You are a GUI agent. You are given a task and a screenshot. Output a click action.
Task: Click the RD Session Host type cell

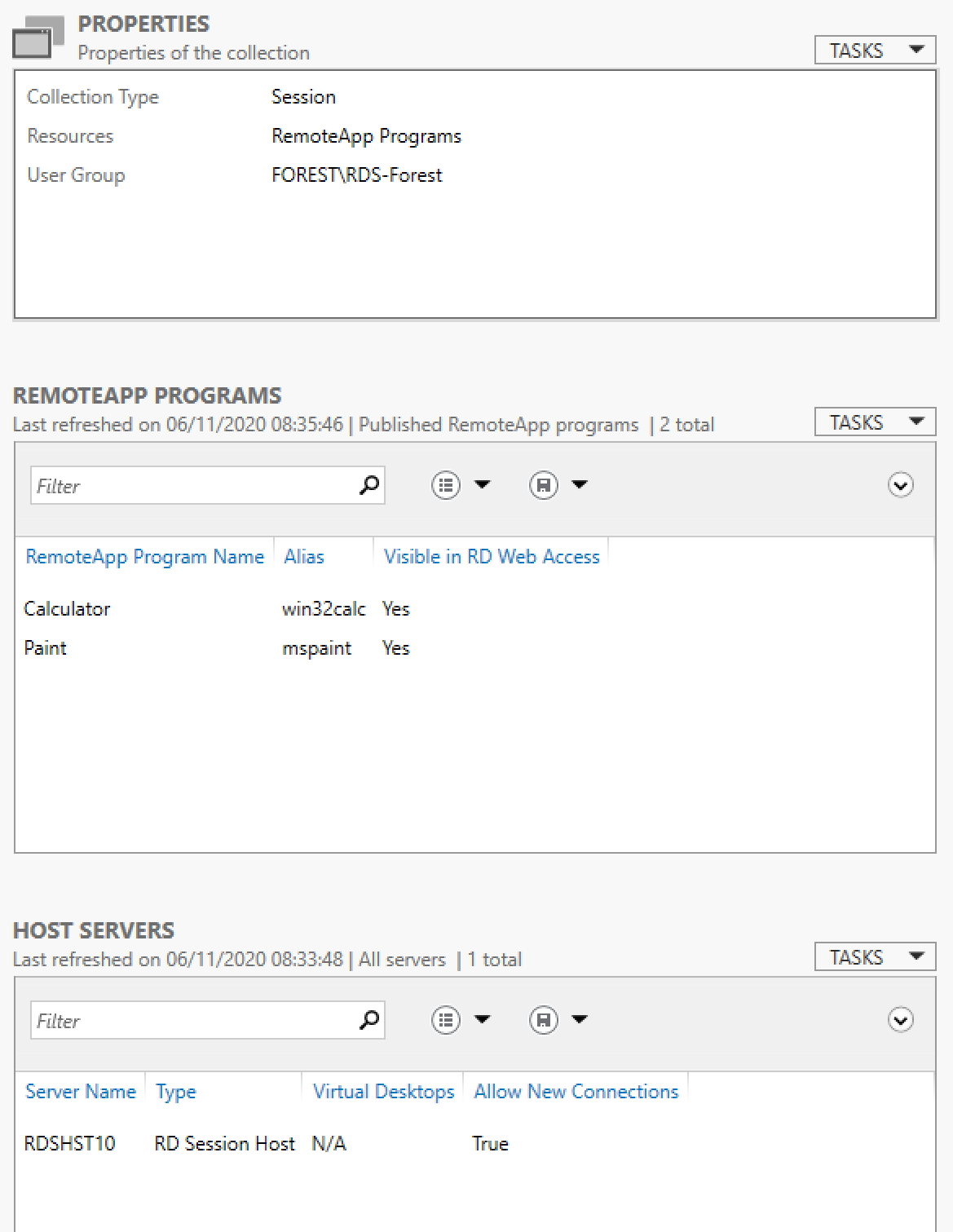225,1144
